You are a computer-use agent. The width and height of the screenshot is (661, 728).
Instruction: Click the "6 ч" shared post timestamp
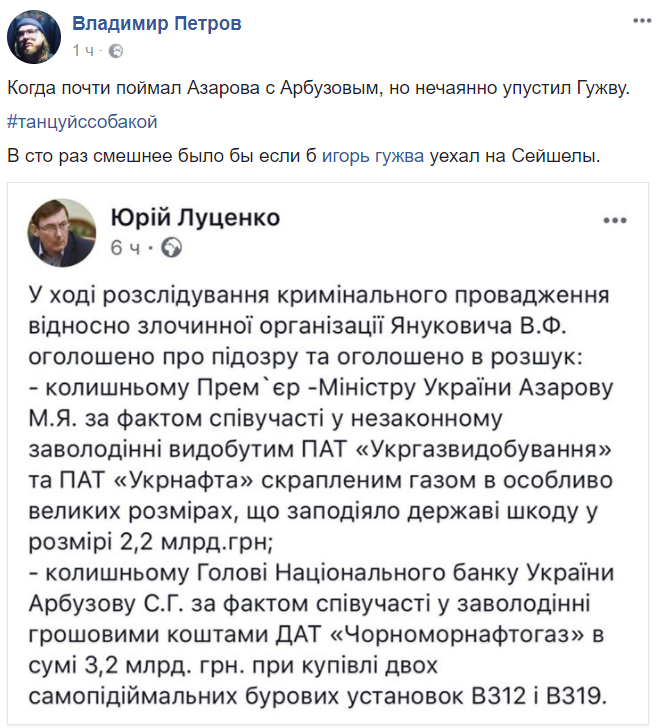click(x=127, y=247)
